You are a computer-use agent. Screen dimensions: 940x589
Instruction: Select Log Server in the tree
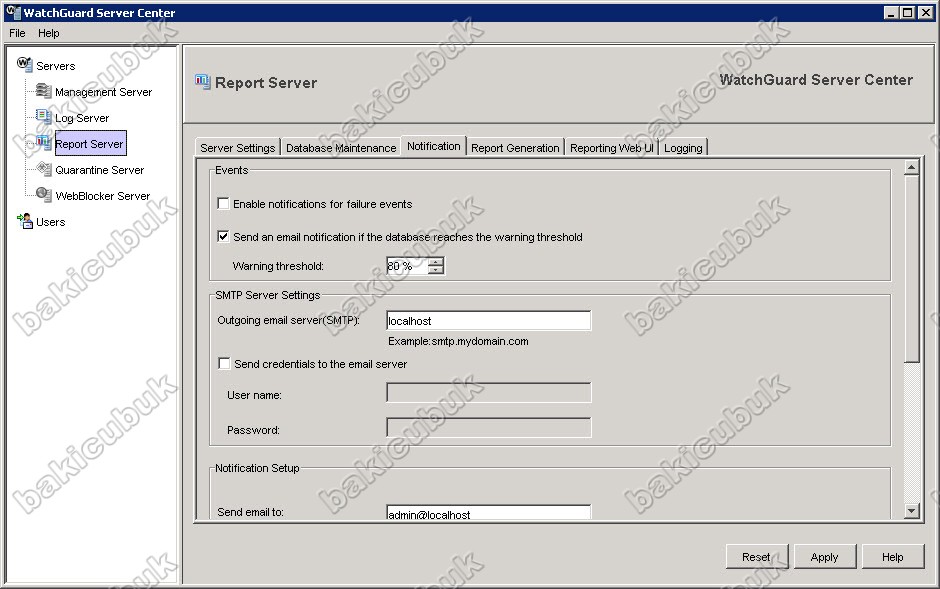(x=82, y=118)
